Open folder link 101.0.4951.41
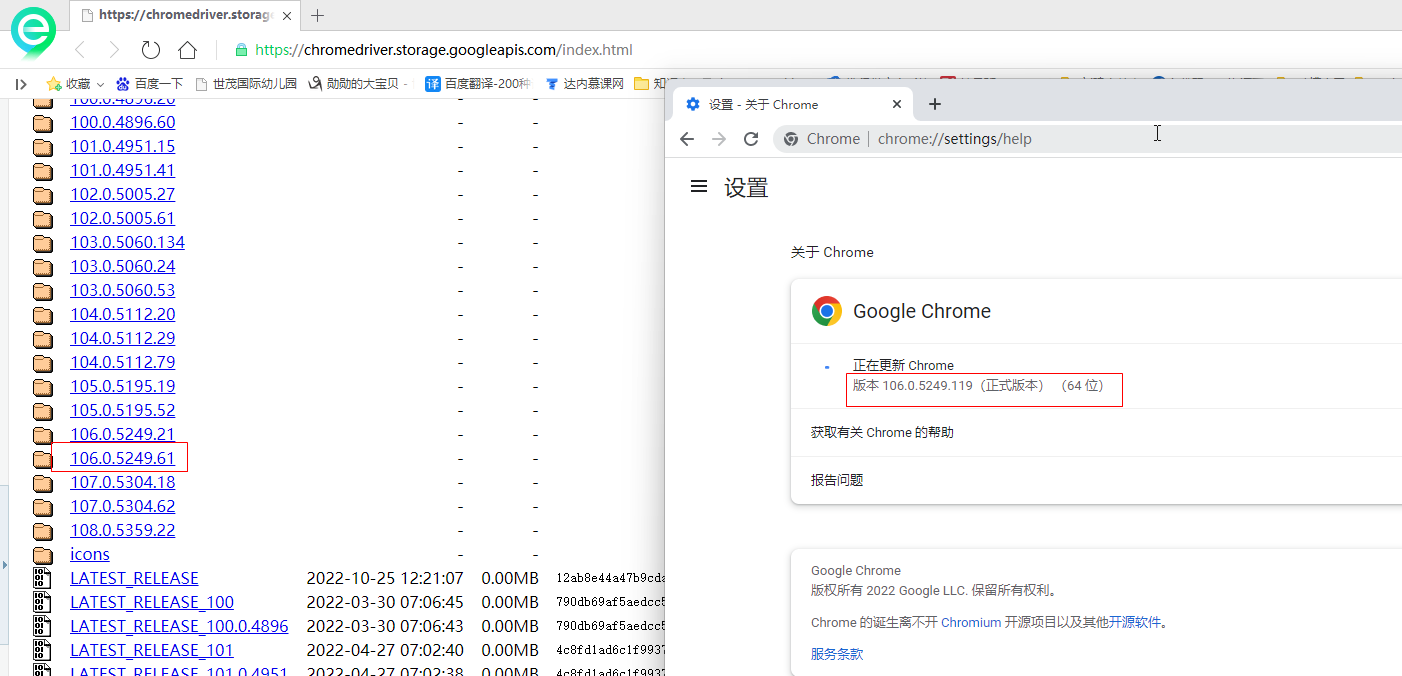The image size is (1402, 676). coord(122,170)
